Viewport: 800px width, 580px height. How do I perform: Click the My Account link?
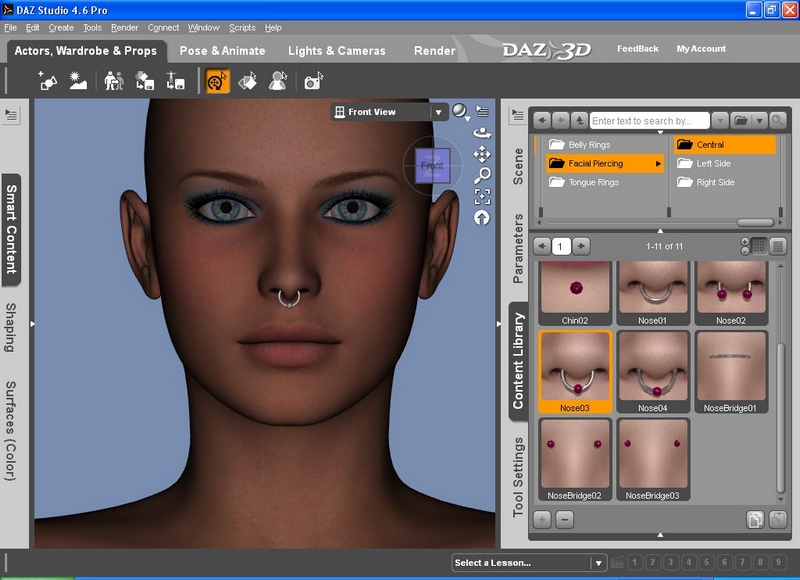(x=701, y=49)
